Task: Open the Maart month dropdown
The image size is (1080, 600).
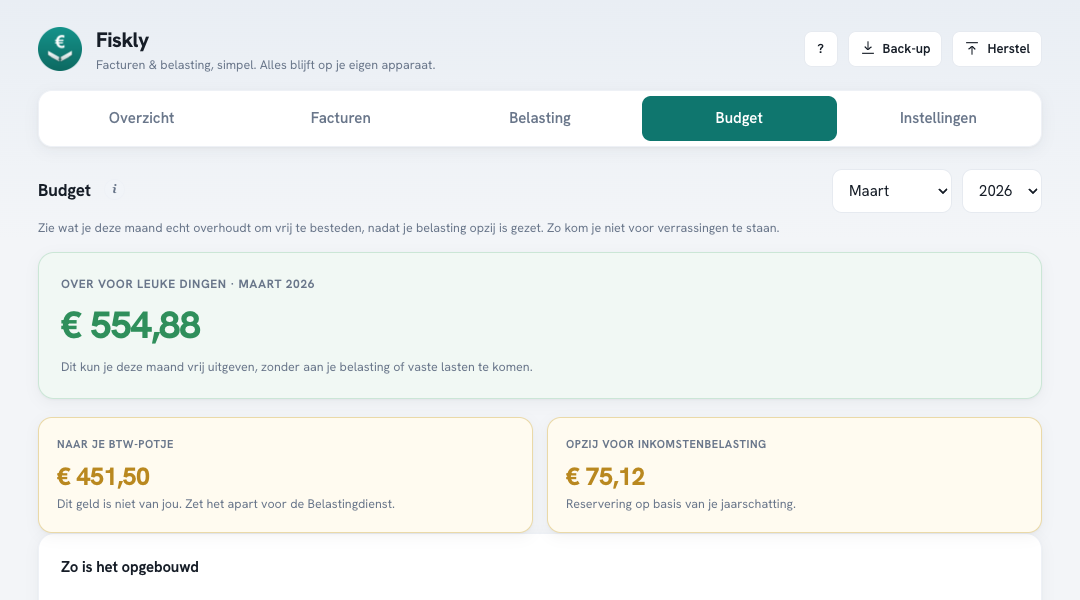Action: 892,191
